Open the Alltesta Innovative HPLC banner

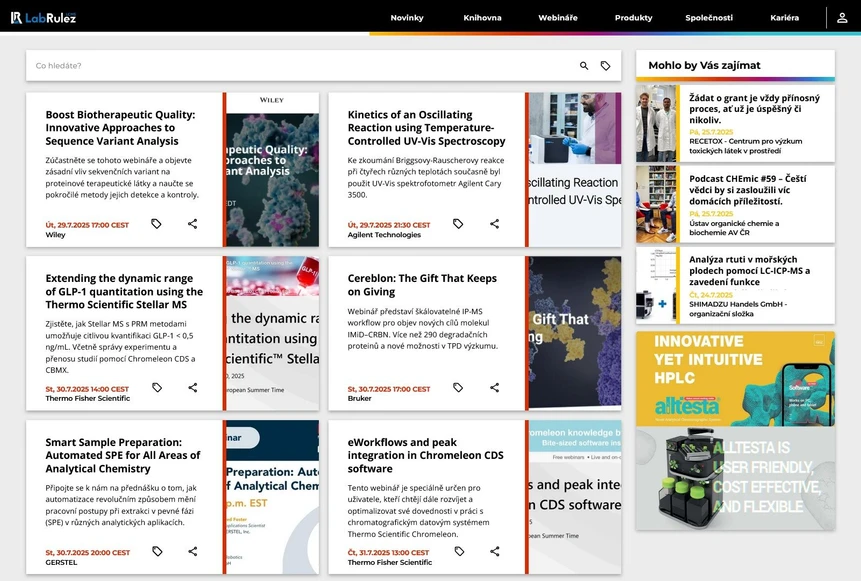pos(735,379)
